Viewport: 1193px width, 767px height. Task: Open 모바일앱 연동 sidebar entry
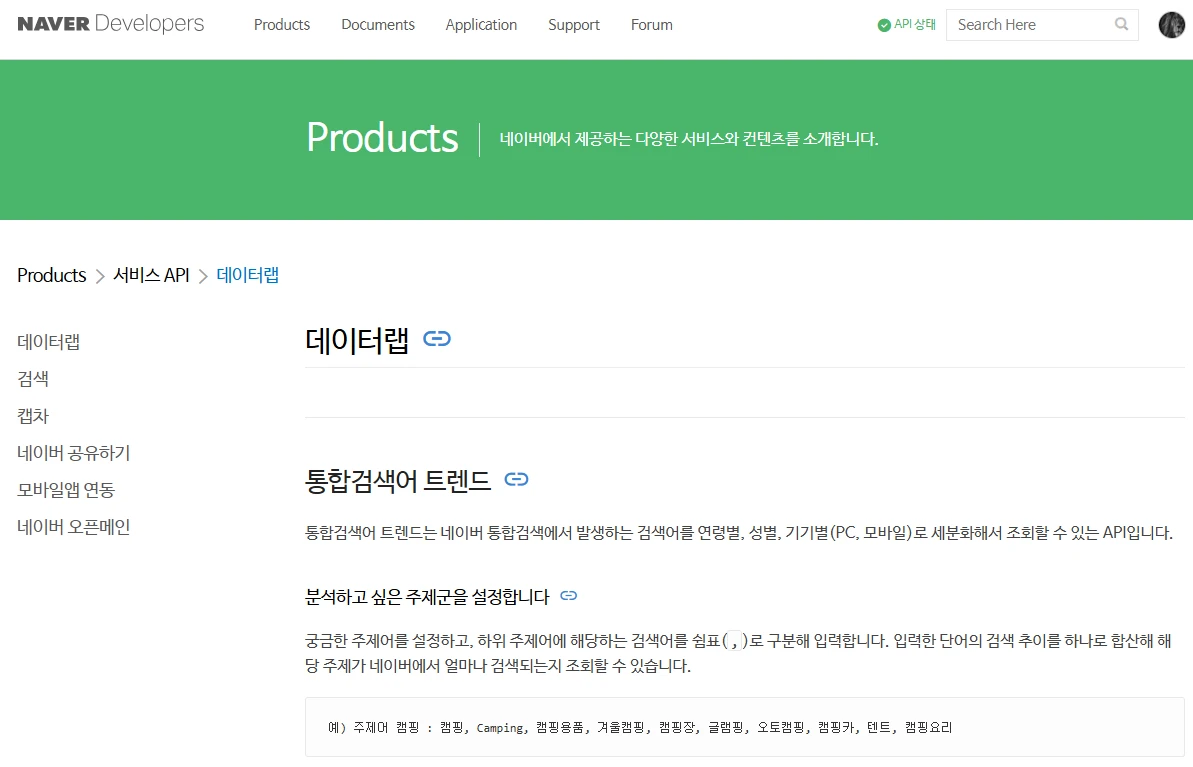click(66, 490)
